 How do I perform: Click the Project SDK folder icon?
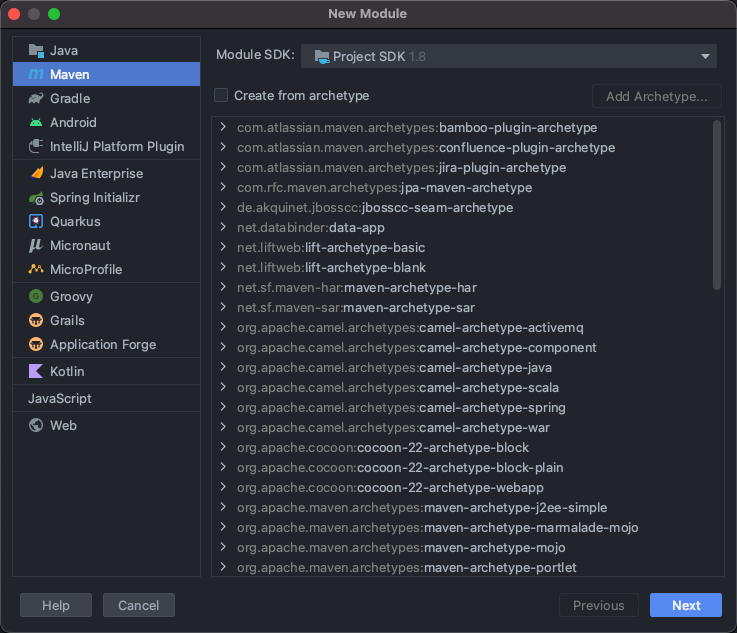coord(322,57)
